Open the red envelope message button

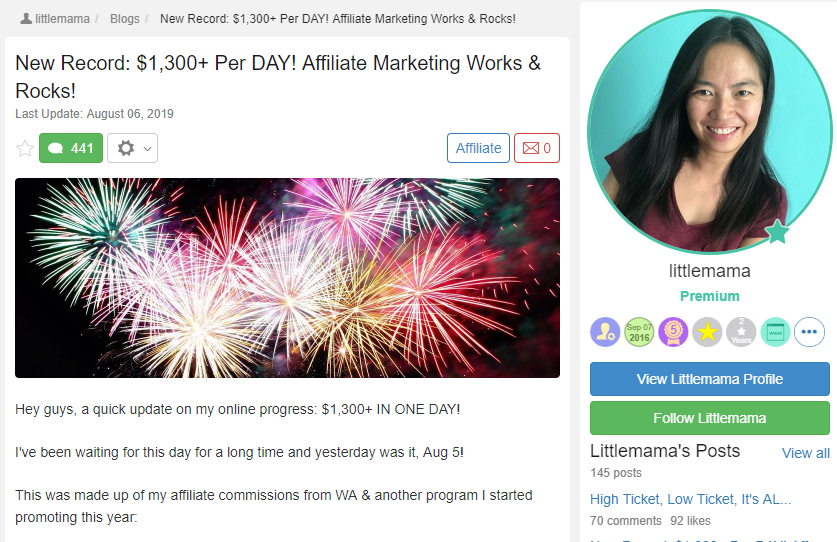tap(537, 148)
